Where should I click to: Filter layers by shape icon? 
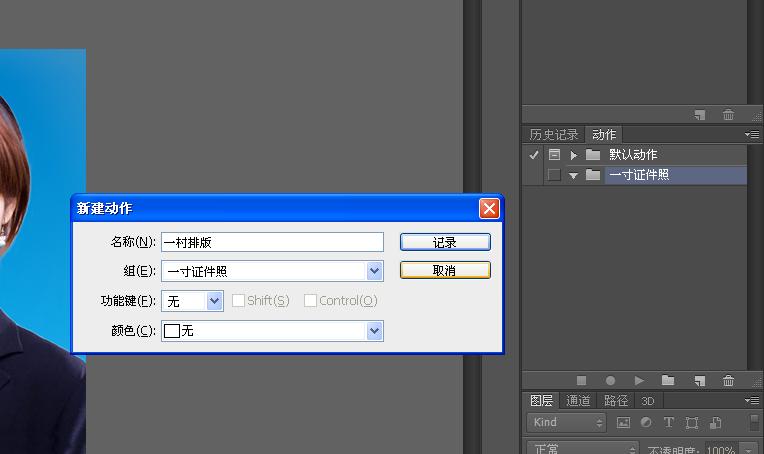pyautogui.click(x=691, y=422)
